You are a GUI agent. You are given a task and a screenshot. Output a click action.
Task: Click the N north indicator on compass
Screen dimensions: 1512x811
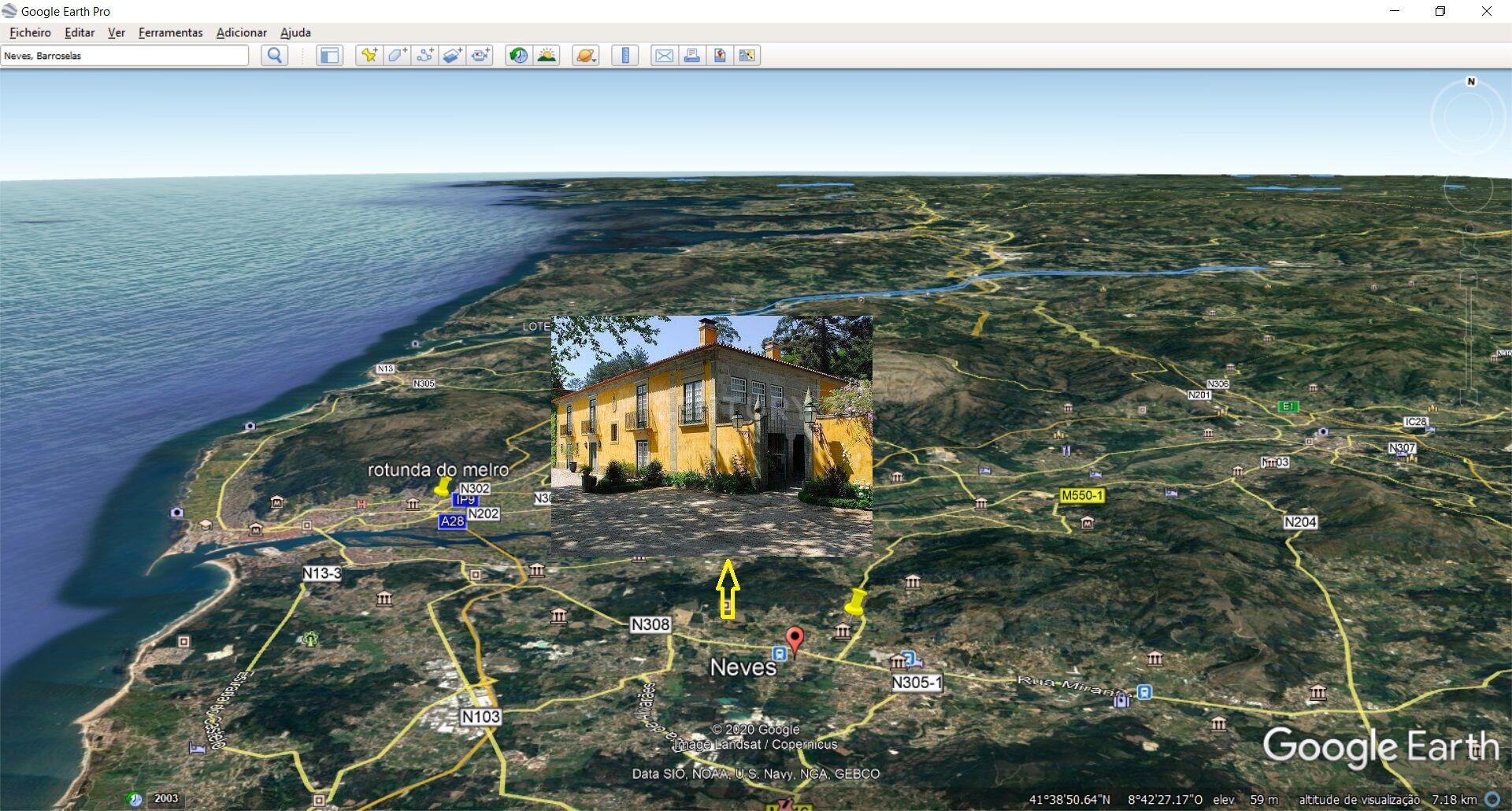tap(1470, 81)
